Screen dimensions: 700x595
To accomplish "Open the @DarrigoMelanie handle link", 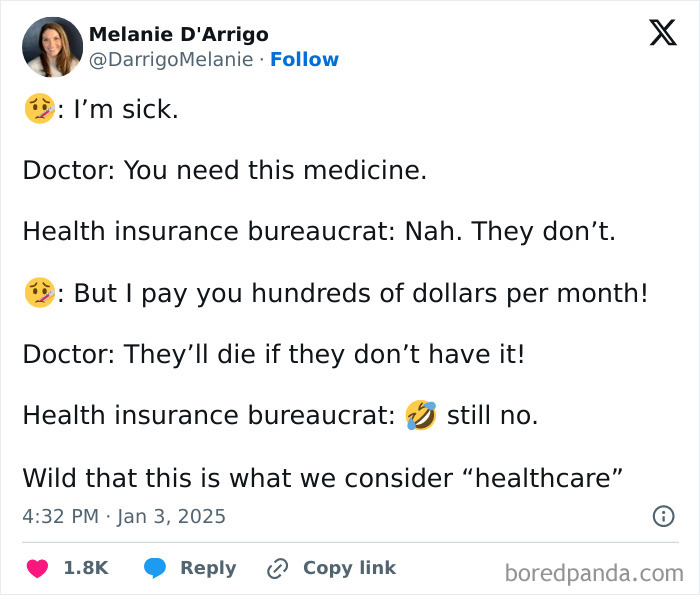I will coord(171,60).
